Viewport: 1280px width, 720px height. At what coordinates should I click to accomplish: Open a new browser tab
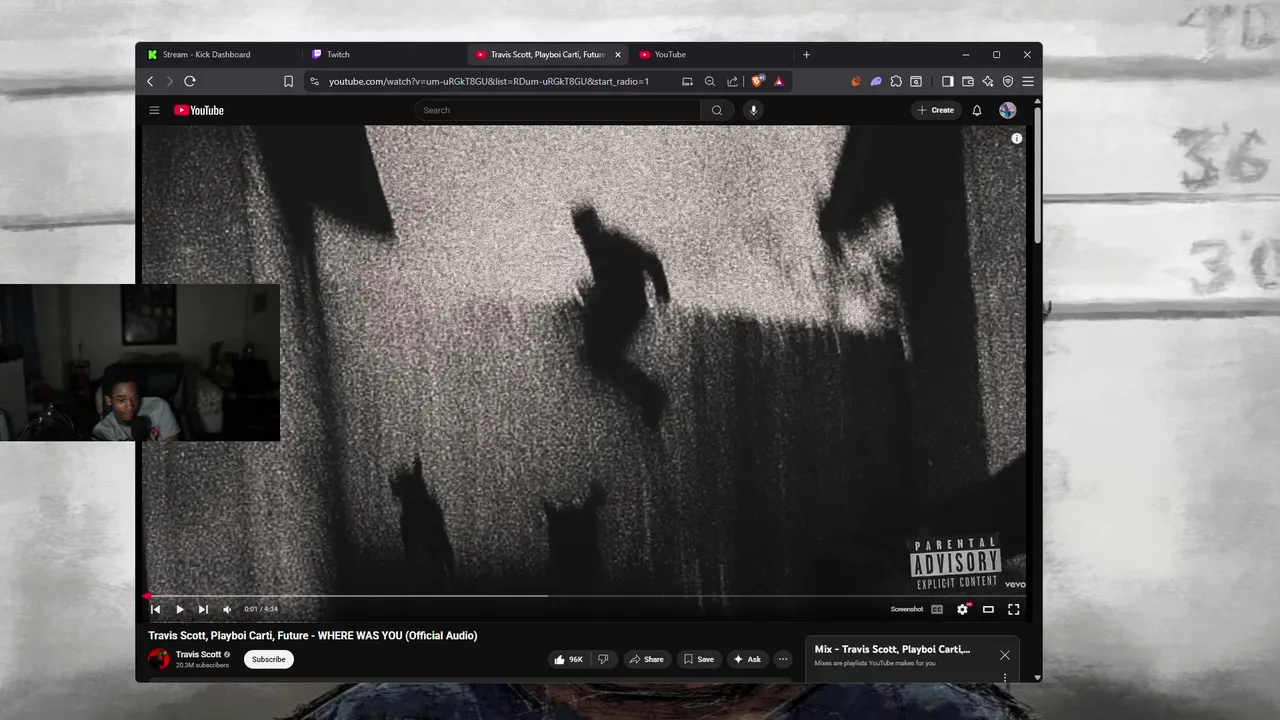click(x=806, y=54)
